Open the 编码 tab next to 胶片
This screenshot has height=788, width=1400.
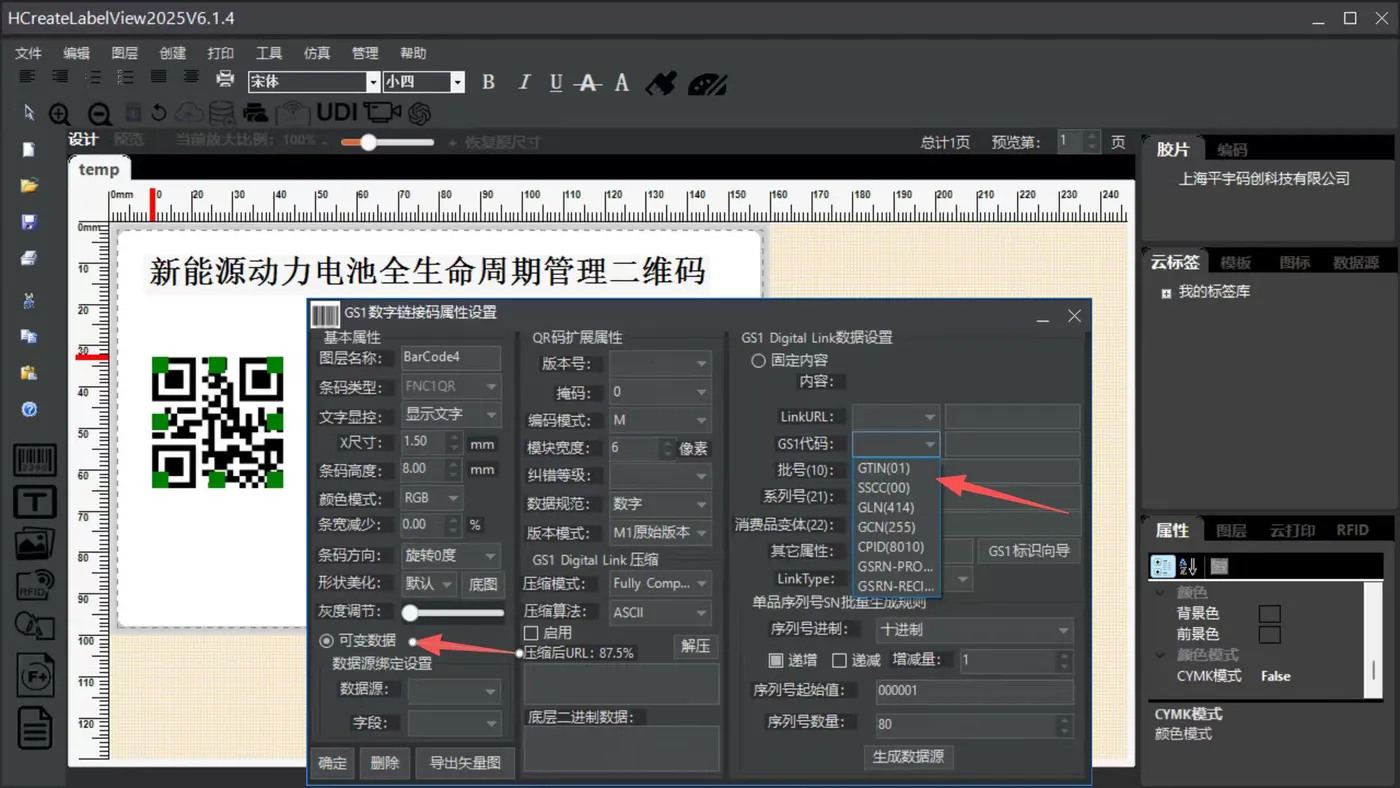pos(1232,150)
